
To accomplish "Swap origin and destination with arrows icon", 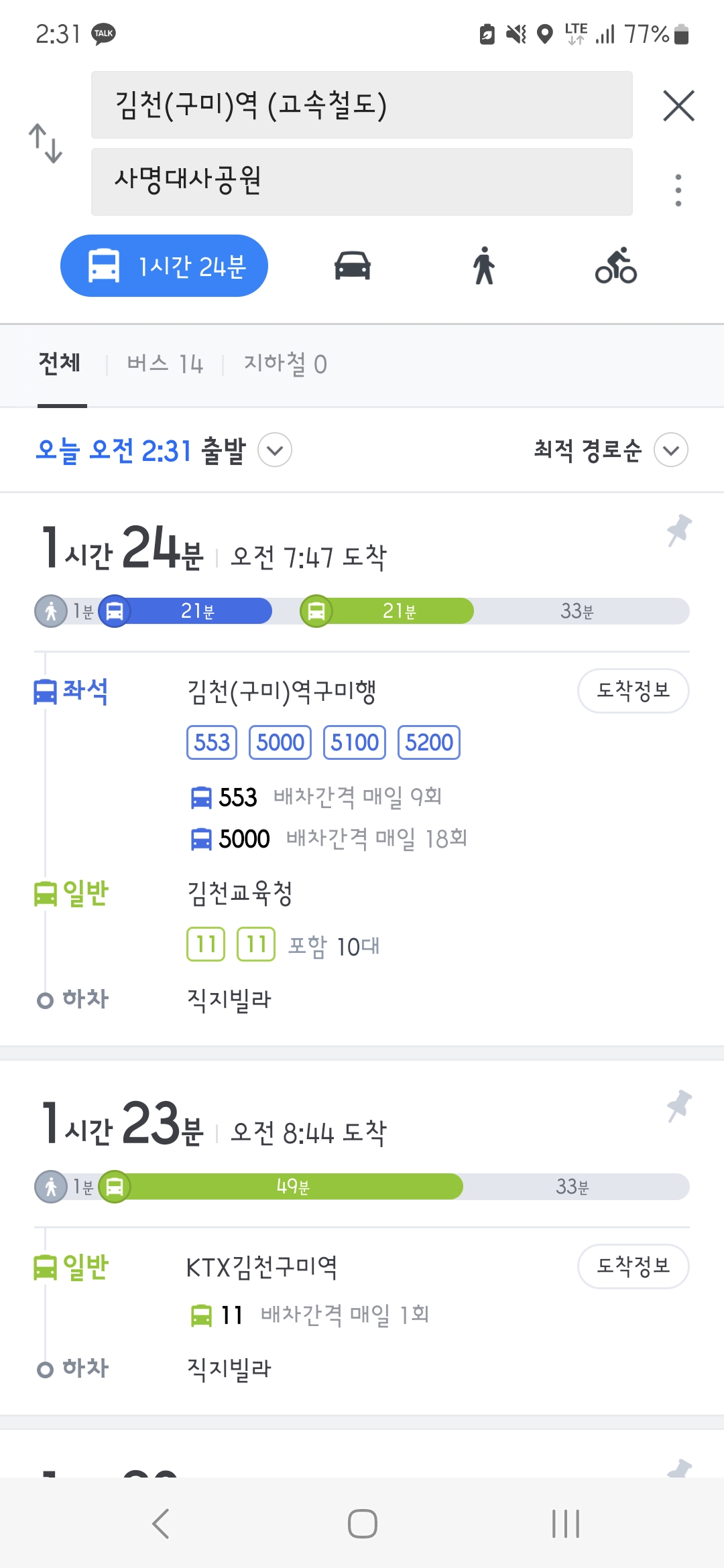I will tap(46, 143).
